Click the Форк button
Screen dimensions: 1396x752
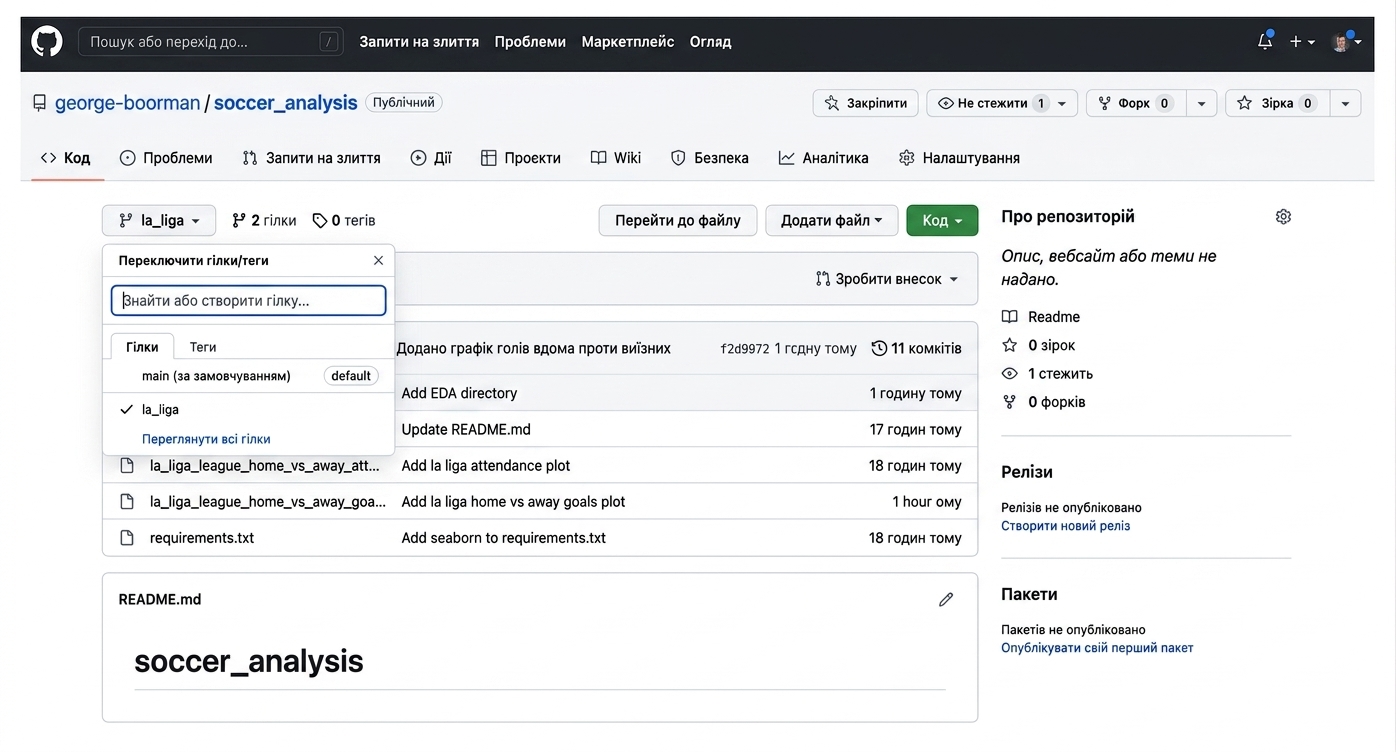(x=1135, y=103)
